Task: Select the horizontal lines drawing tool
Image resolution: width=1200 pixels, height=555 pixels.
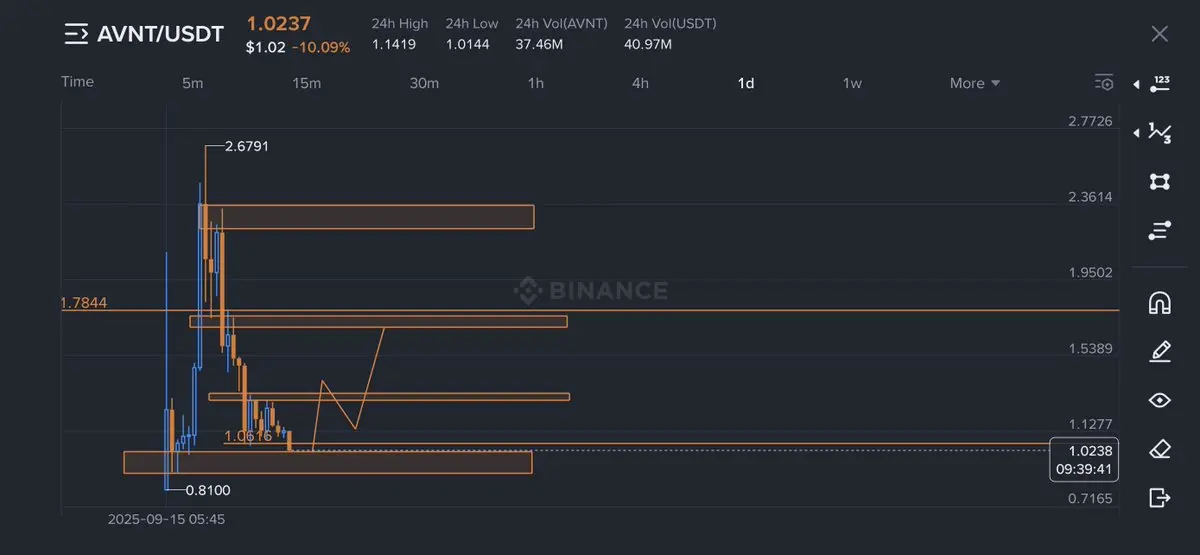Action: (x=1160, y=231)
